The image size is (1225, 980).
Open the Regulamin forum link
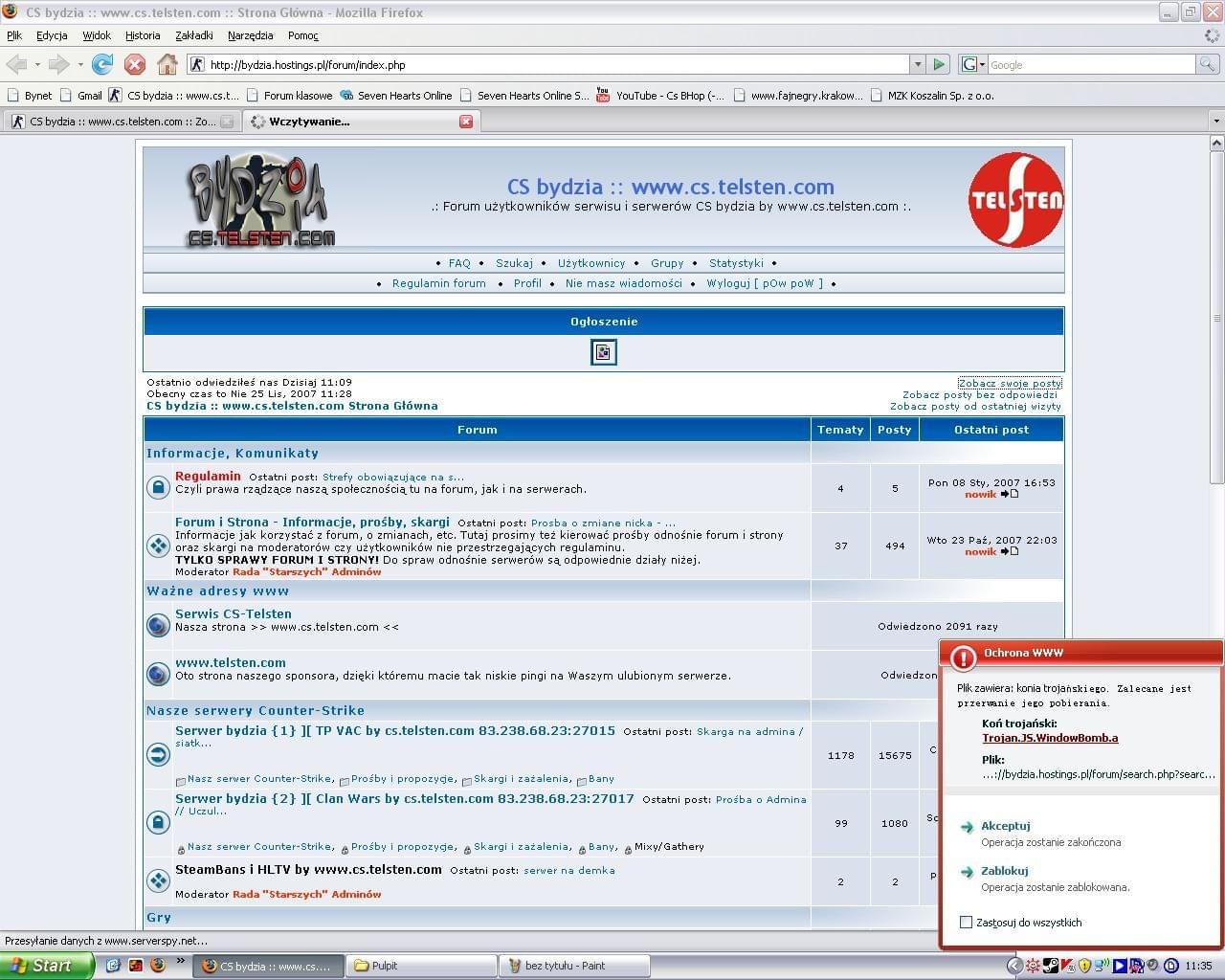[439, 283]
